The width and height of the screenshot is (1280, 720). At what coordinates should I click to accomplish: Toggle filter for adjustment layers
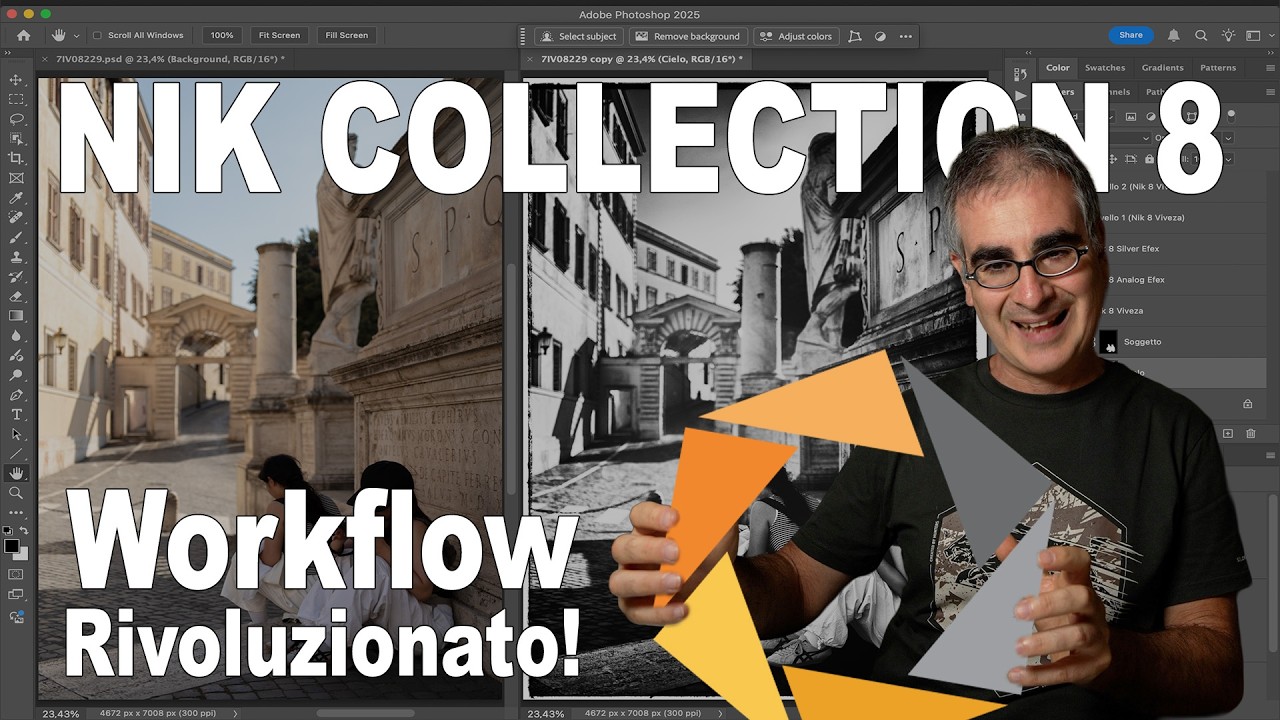(x=1151, y=116)
